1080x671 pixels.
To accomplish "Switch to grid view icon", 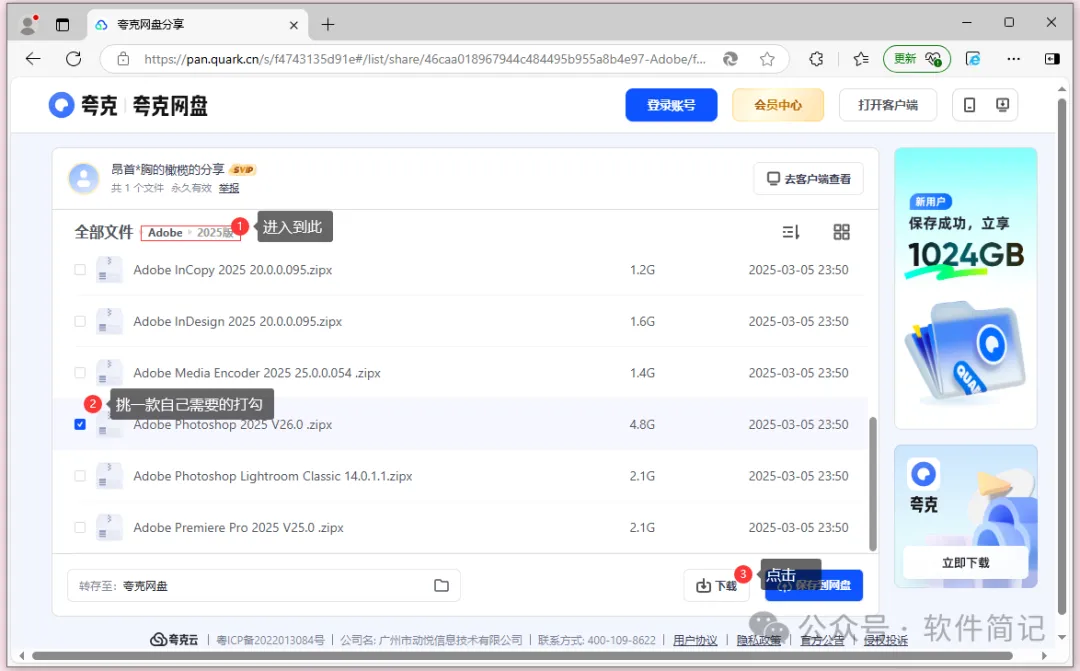I will pyautogui.click(x=841, y=232).
